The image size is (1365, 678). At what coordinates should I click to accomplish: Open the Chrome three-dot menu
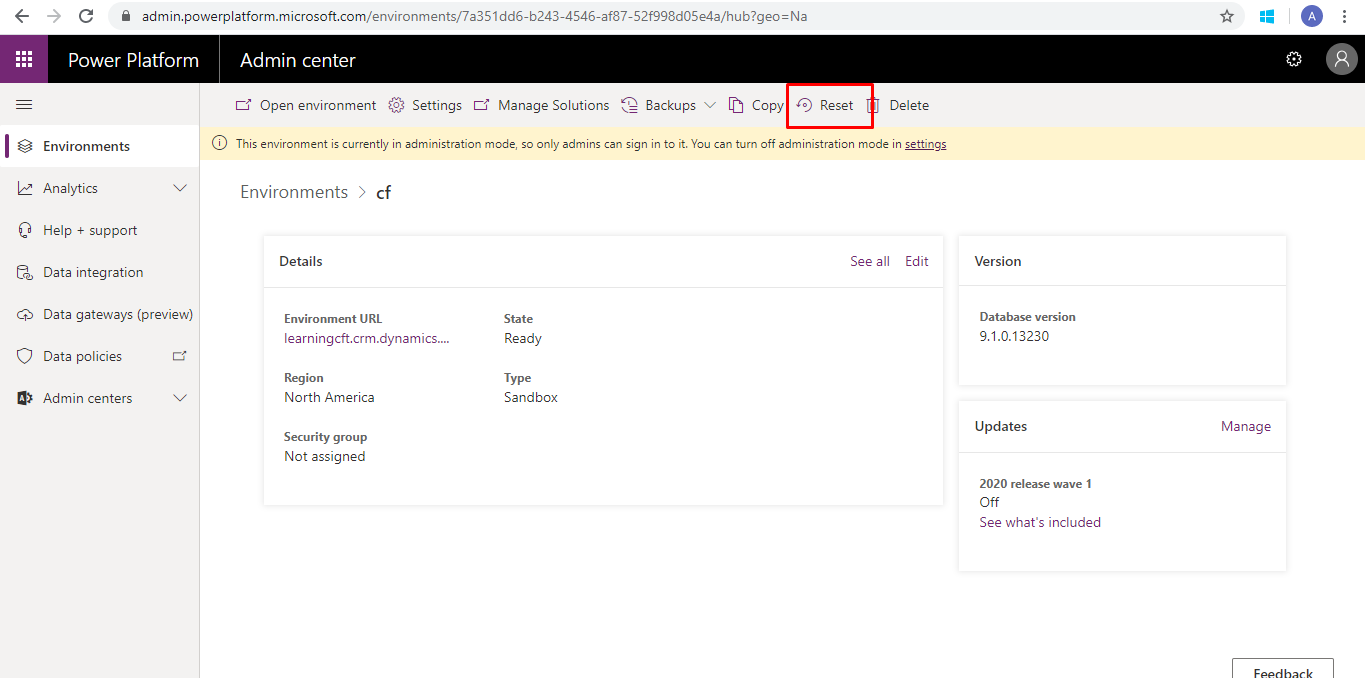point(1344,16)
